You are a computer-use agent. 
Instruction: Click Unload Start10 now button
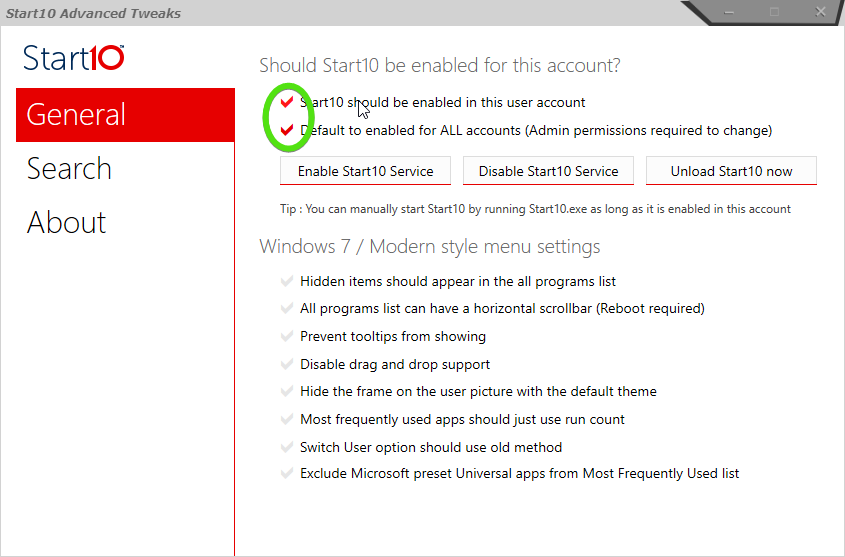[x=731, y=171]
